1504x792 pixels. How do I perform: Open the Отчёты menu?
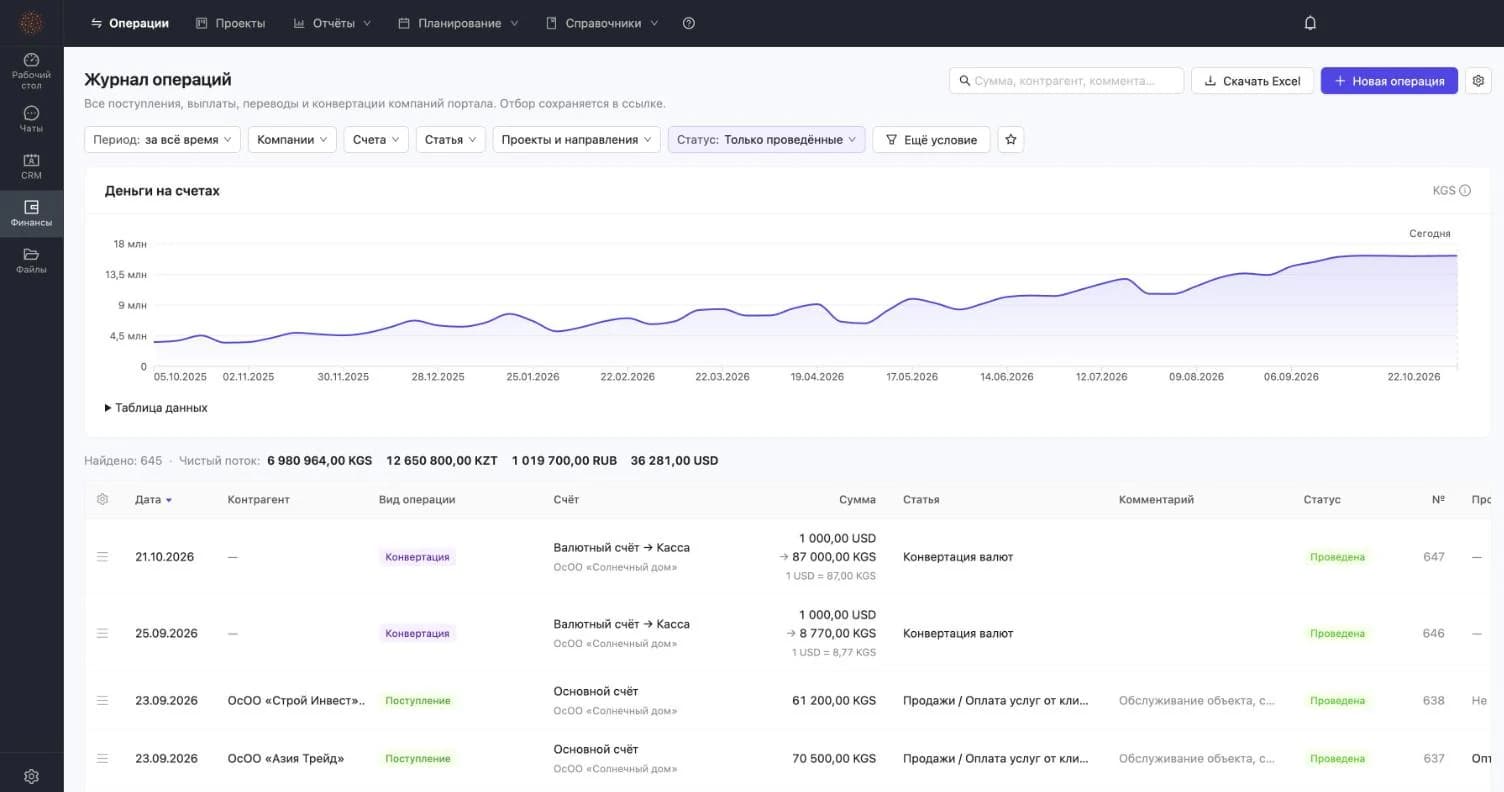(x=332, y=23)
